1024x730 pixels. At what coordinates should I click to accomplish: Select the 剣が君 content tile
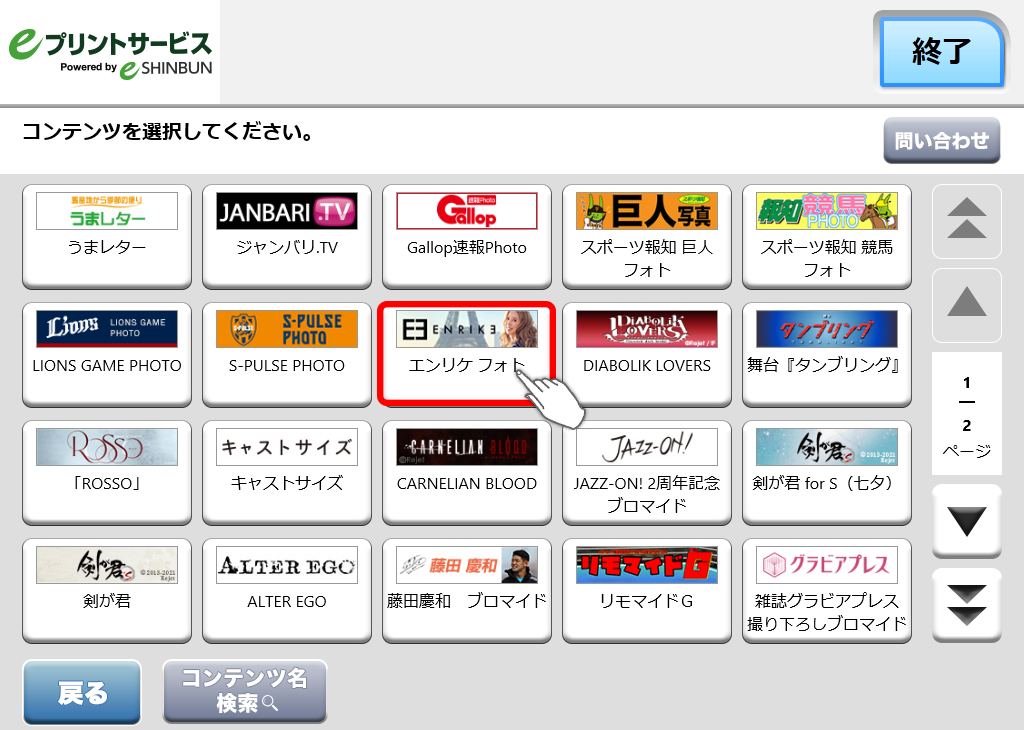107,591
